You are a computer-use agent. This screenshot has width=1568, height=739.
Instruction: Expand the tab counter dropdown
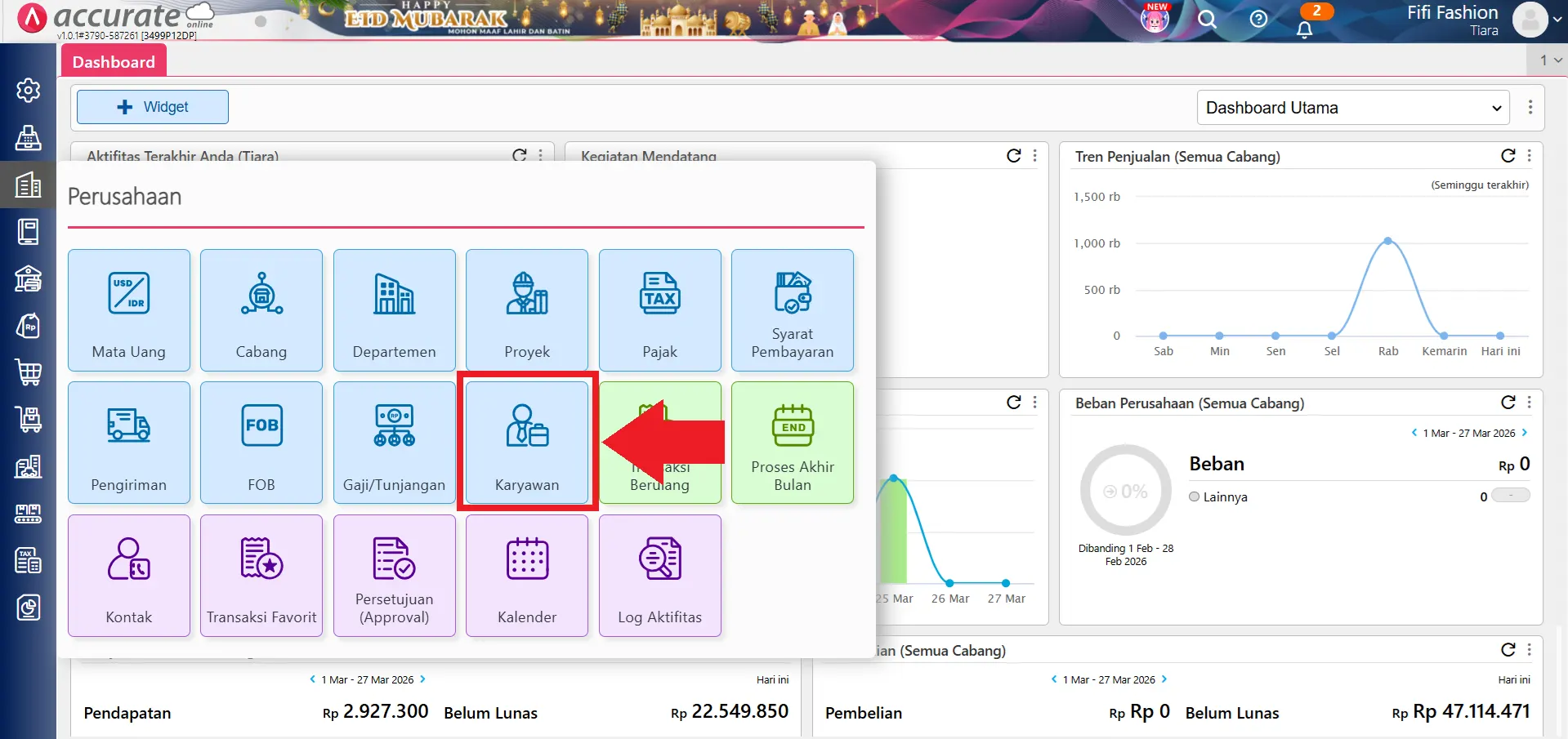click(x=1550, y=60)
